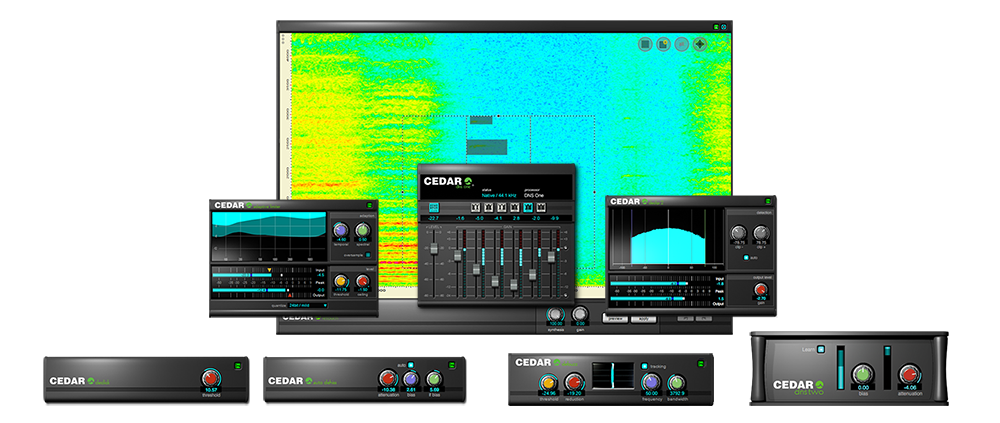Click the preview button
Screen dimensions: 1000x423
coord(615,318)
